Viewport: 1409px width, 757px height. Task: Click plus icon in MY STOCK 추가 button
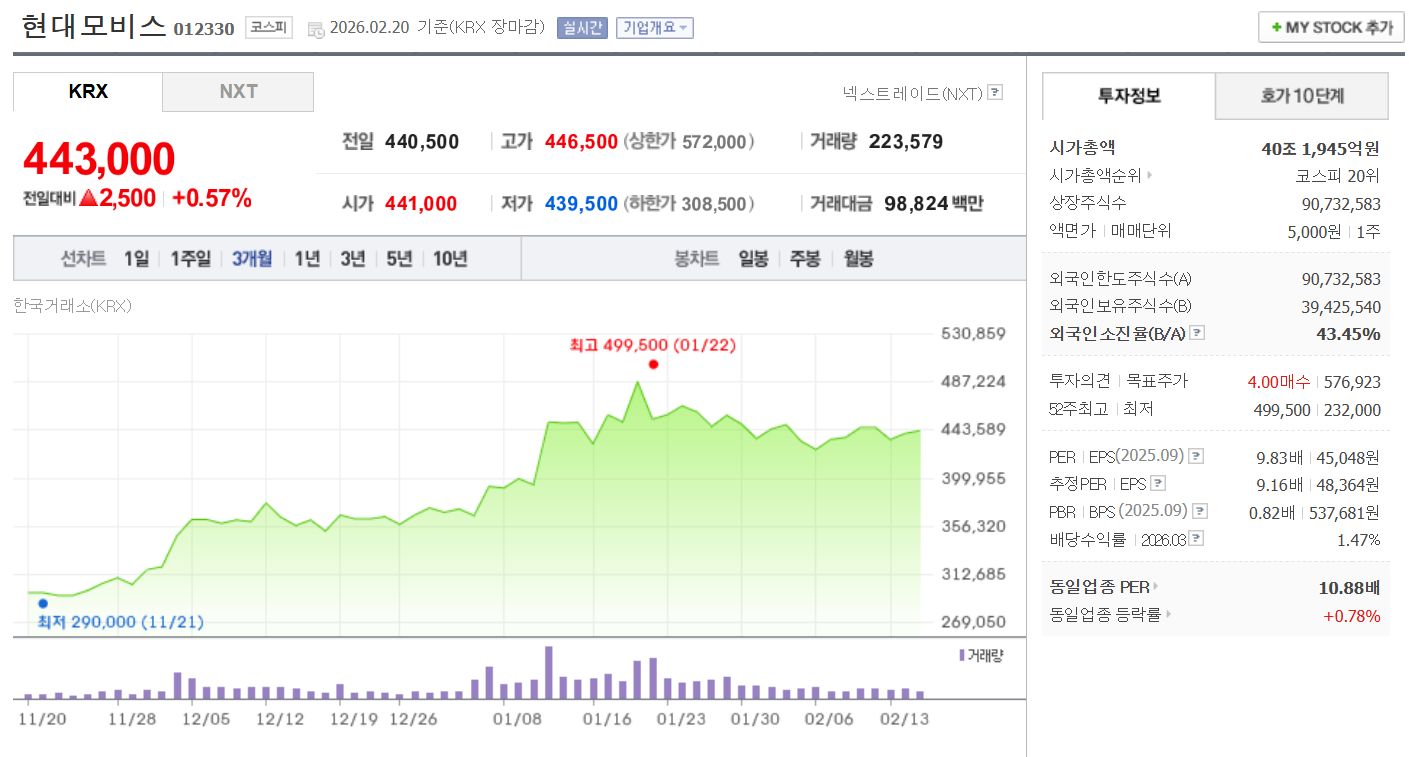1276,28
